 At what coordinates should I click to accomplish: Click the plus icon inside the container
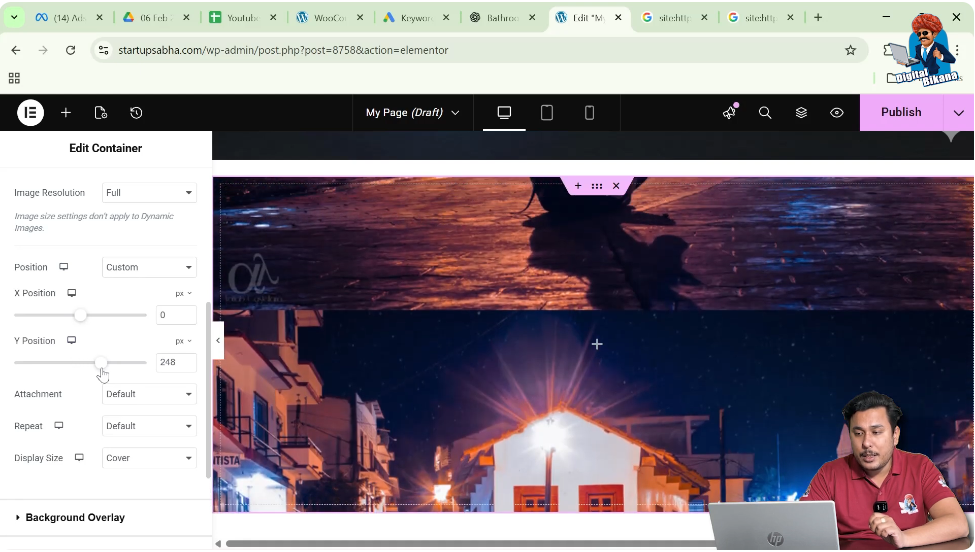[597, 344]
